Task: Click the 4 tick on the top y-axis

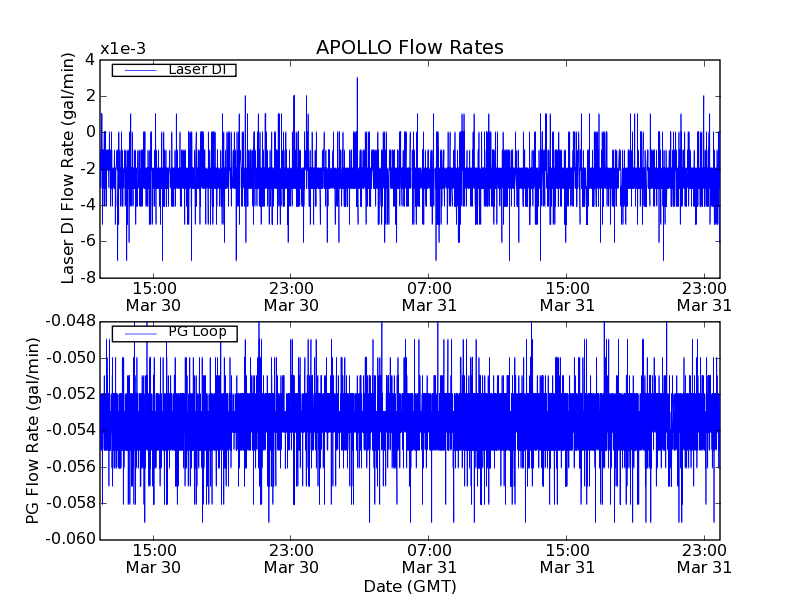Action: point(89,59)
